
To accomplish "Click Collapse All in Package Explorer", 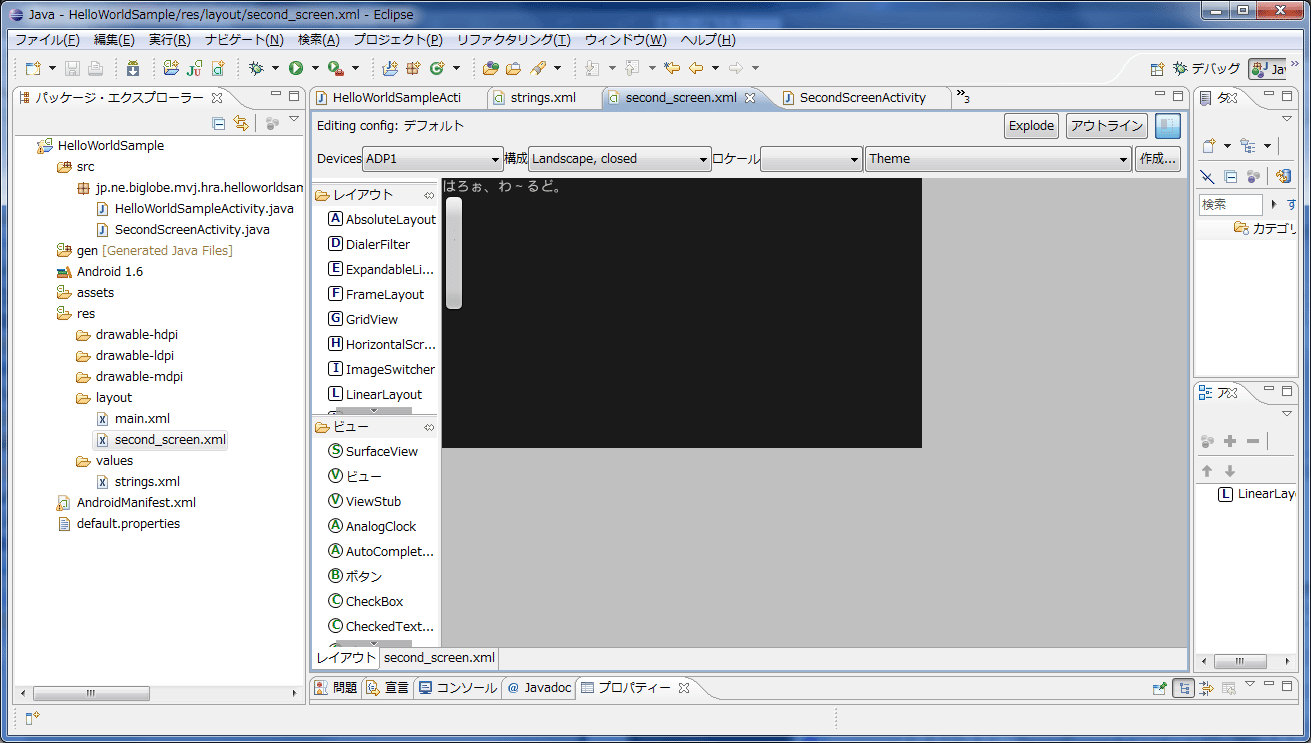I will 219,123.
